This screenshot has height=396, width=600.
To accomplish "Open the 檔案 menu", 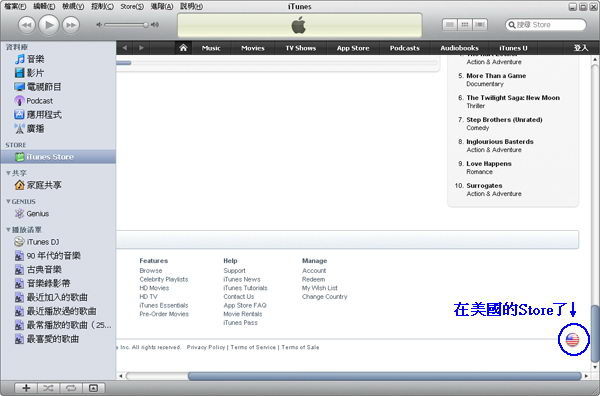I will 15,7.
